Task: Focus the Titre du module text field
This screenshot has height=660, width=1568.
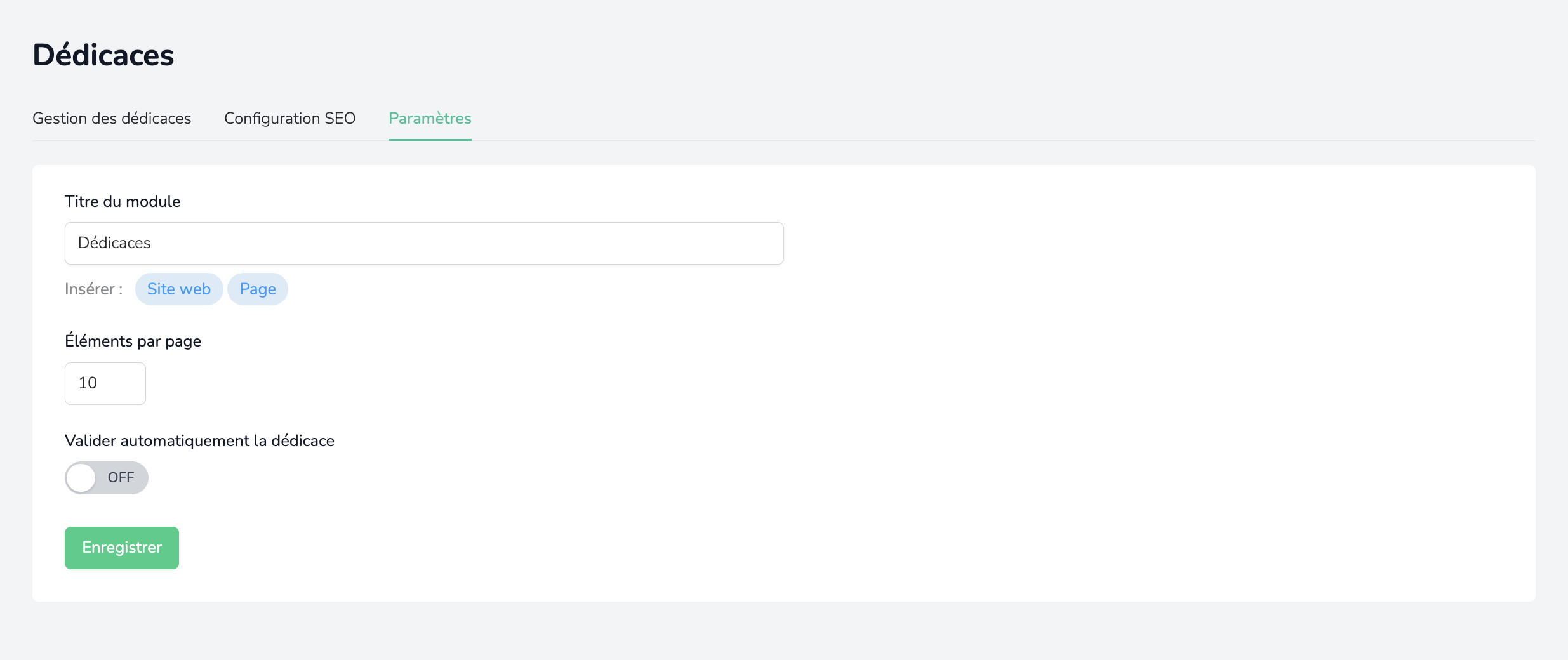Action: [424, 243]
